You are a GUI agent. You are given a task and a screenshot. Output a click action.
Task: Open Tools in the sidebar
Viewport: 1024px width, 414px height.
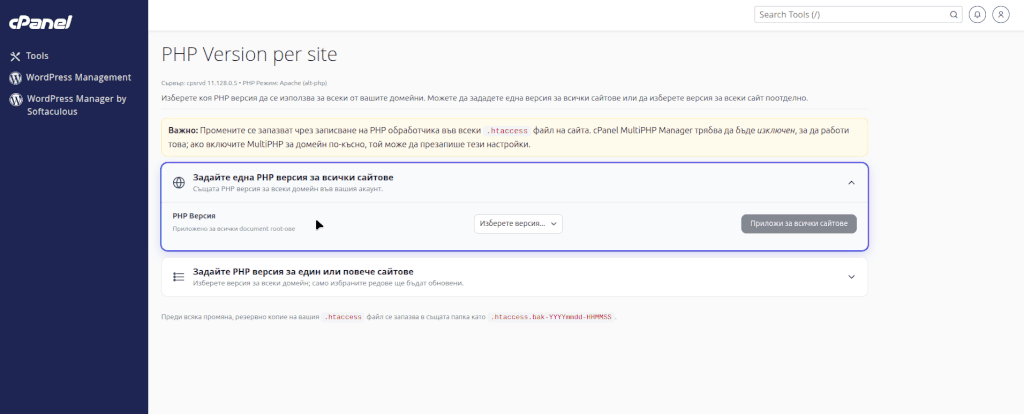(x=37, y=56)
